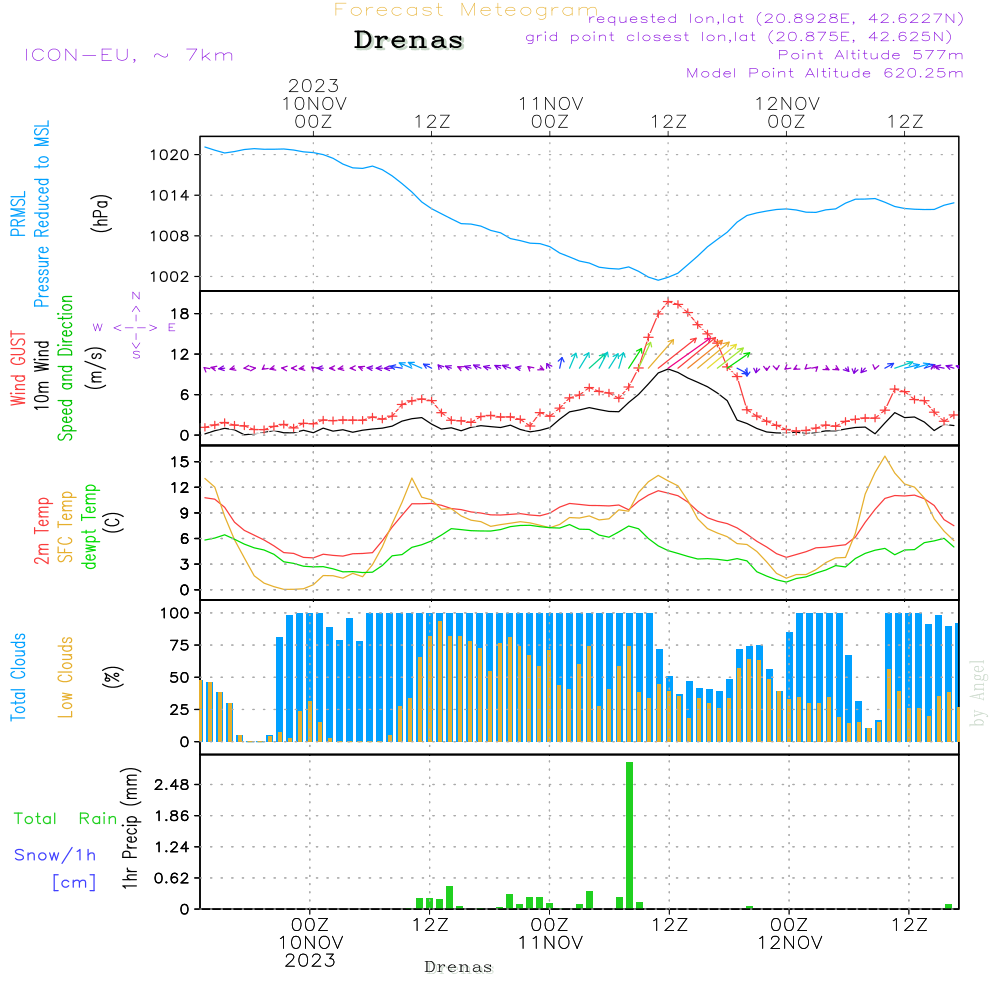The width and height of the screenshot is (1000, 1000).
Task: Click the '11NOV' date label above the chart
Action: click(x=550, y=104)
